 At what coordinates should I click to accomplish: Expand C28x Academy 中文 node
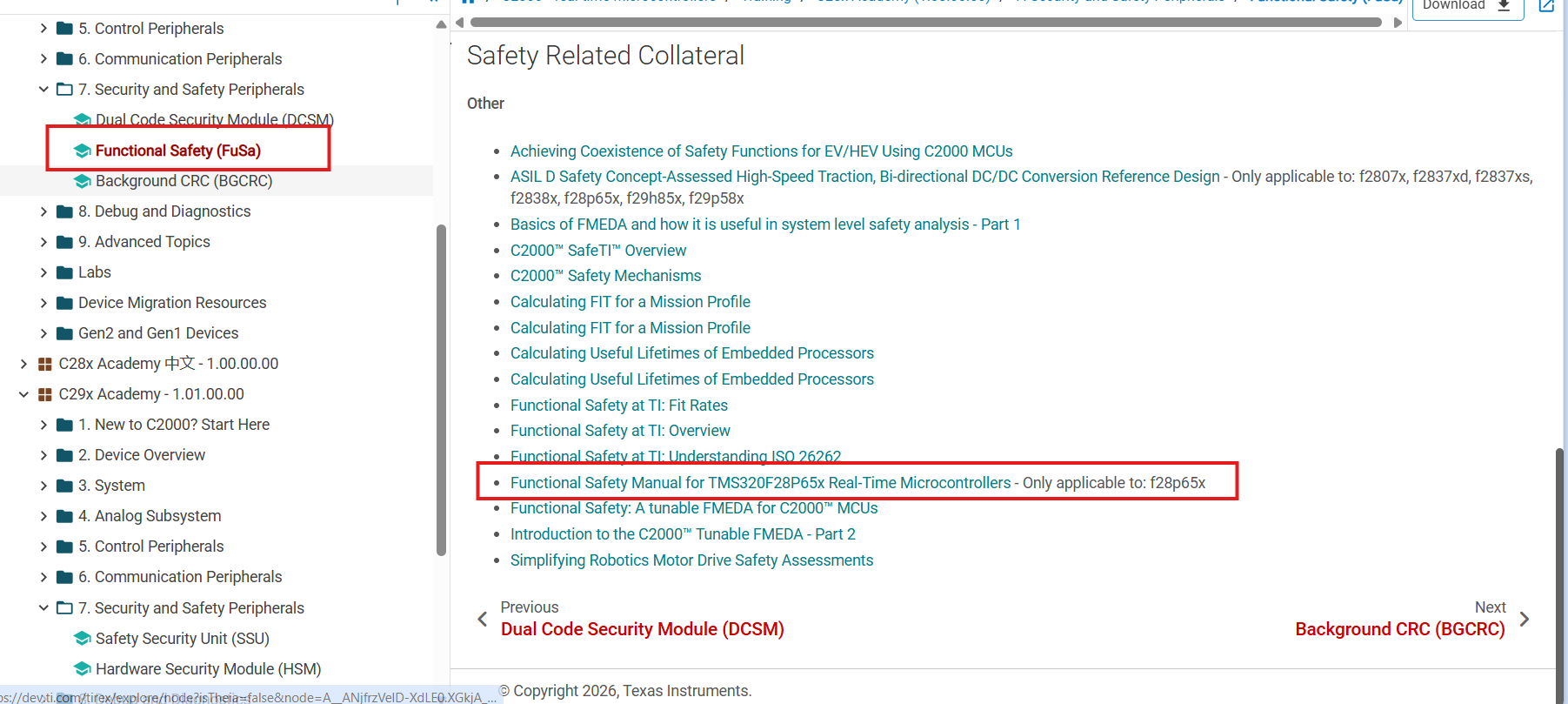pos(23,364)
